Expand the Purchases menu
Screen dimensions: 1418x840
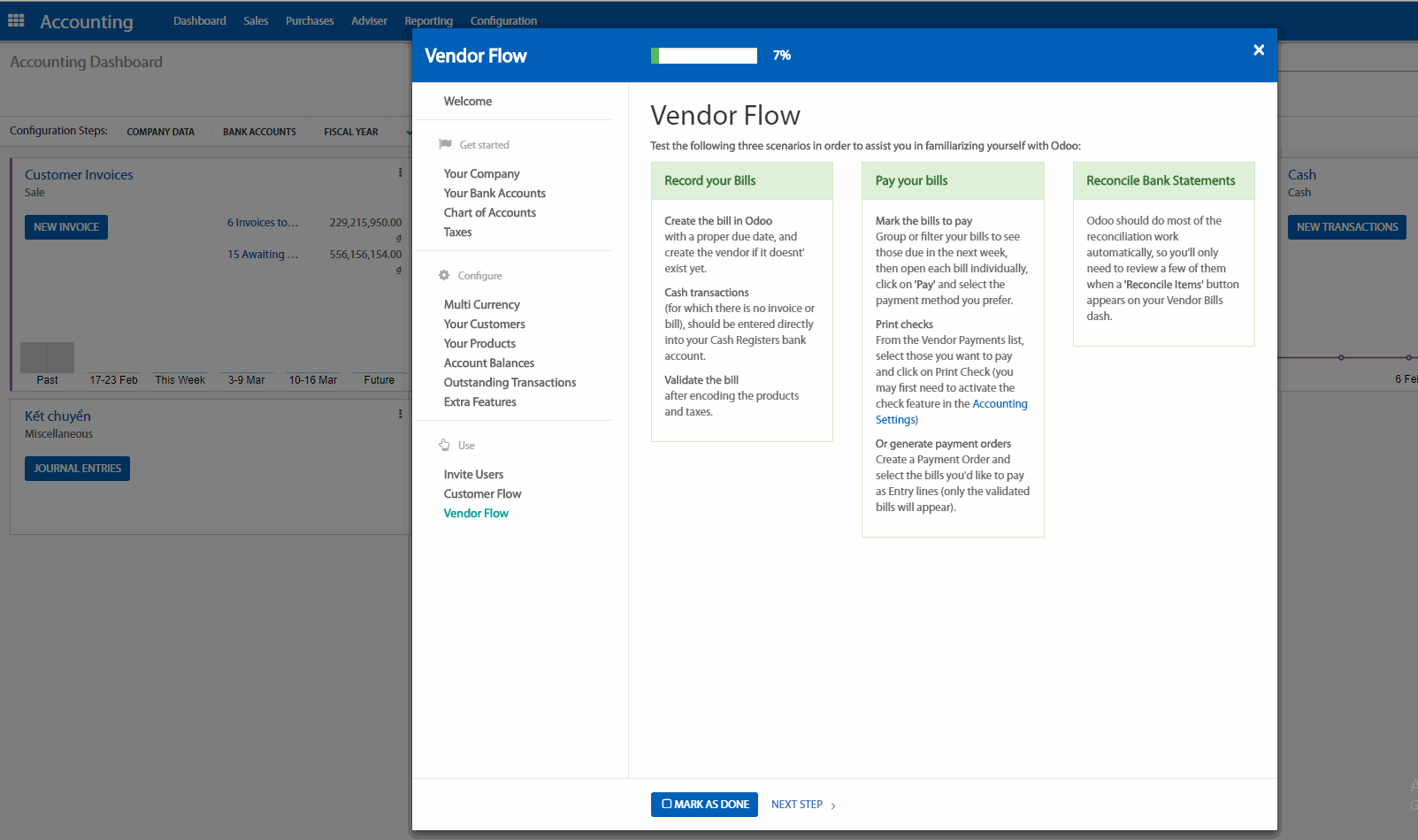click(310, 21)
